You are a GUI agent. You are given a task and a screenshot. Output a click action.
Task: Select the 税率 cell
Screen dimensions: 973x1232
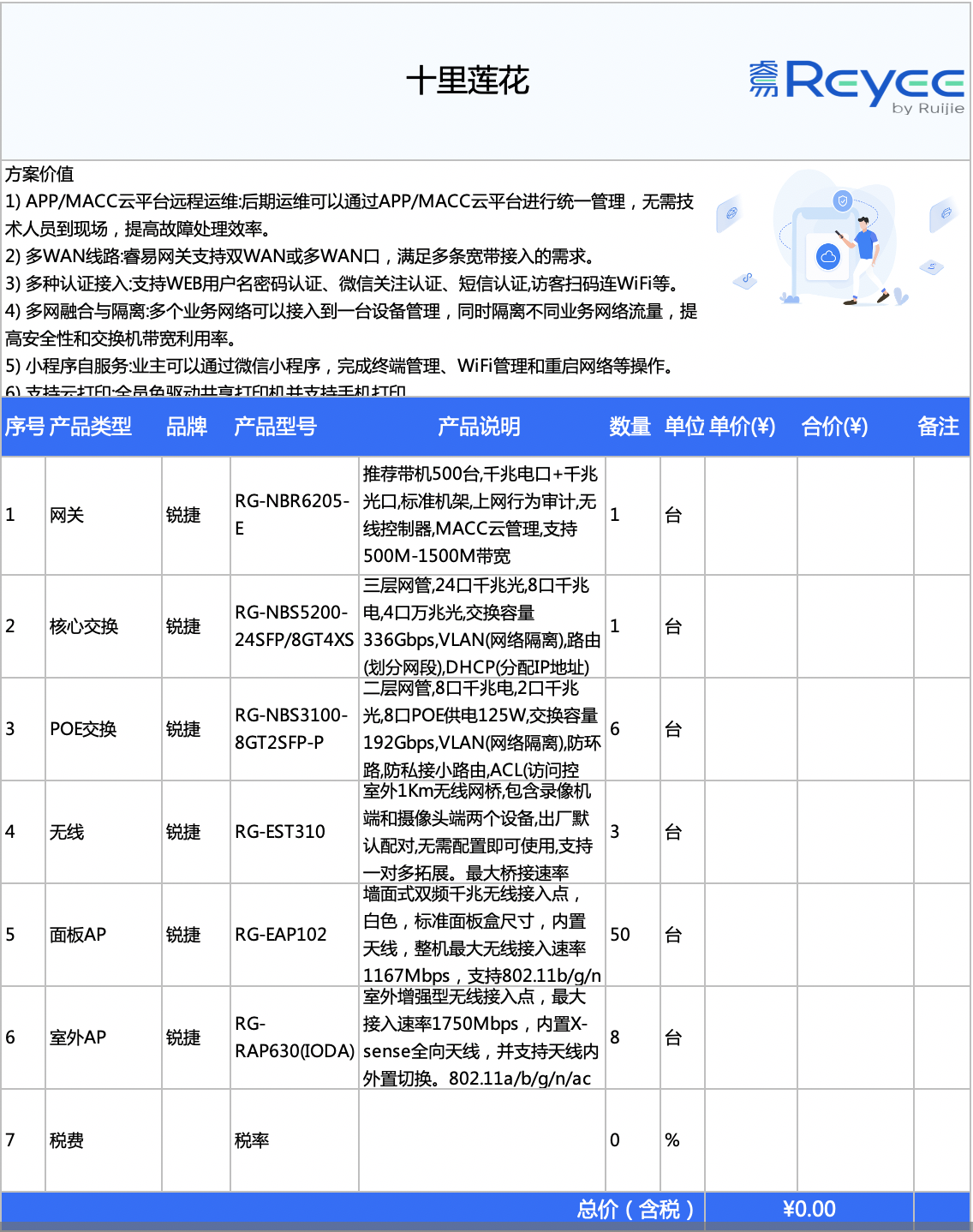tap(295, 1140)
